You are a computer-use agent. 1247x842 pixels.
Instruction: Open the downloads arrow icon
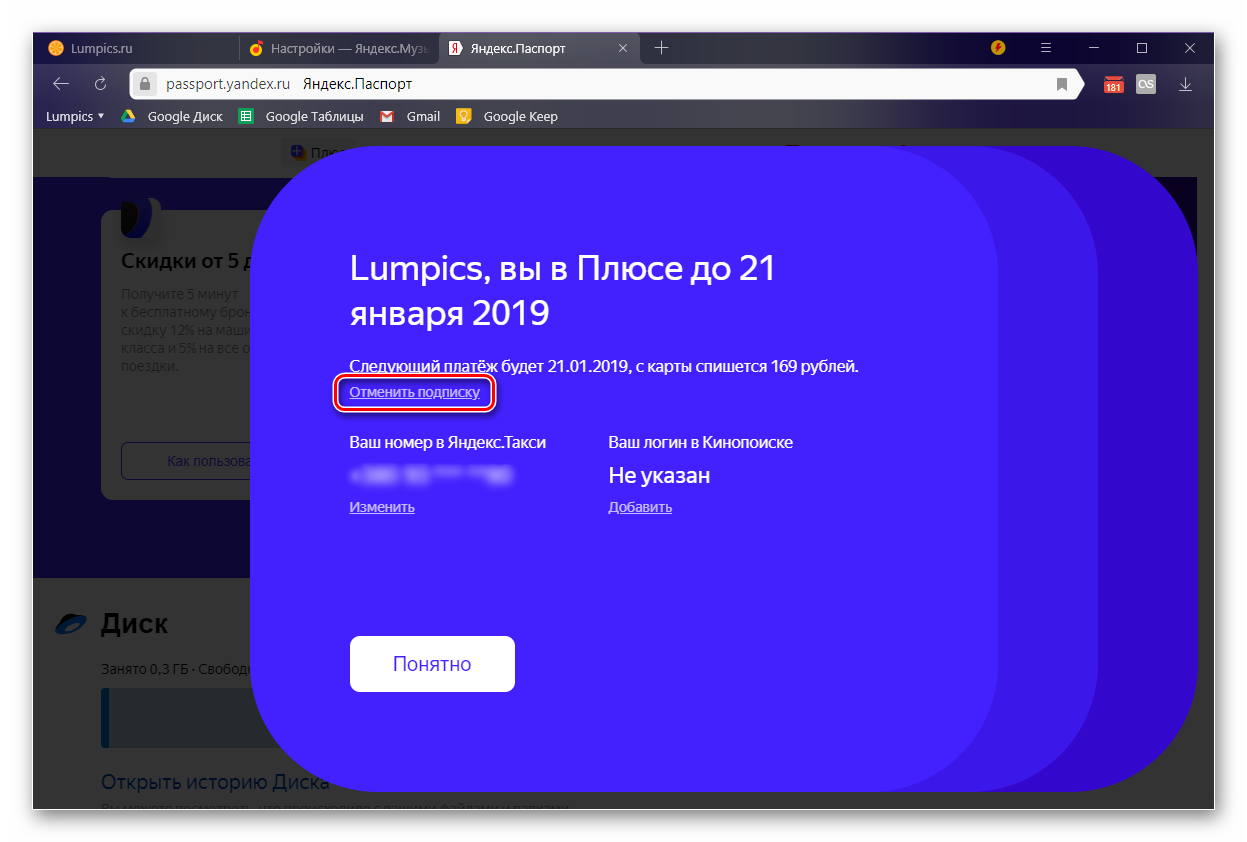pyautogui.click(x=1185, y=84)
